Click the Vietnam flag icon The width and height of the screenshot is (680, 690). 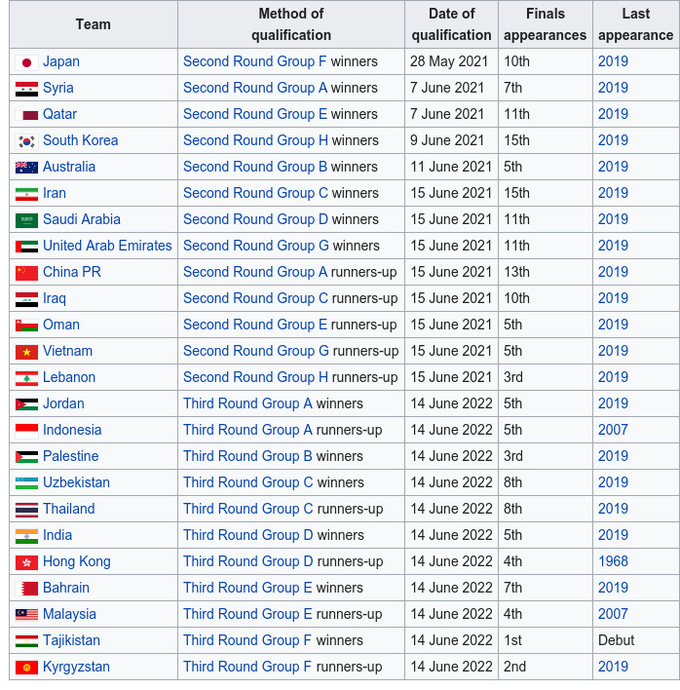tap(27, 352)
